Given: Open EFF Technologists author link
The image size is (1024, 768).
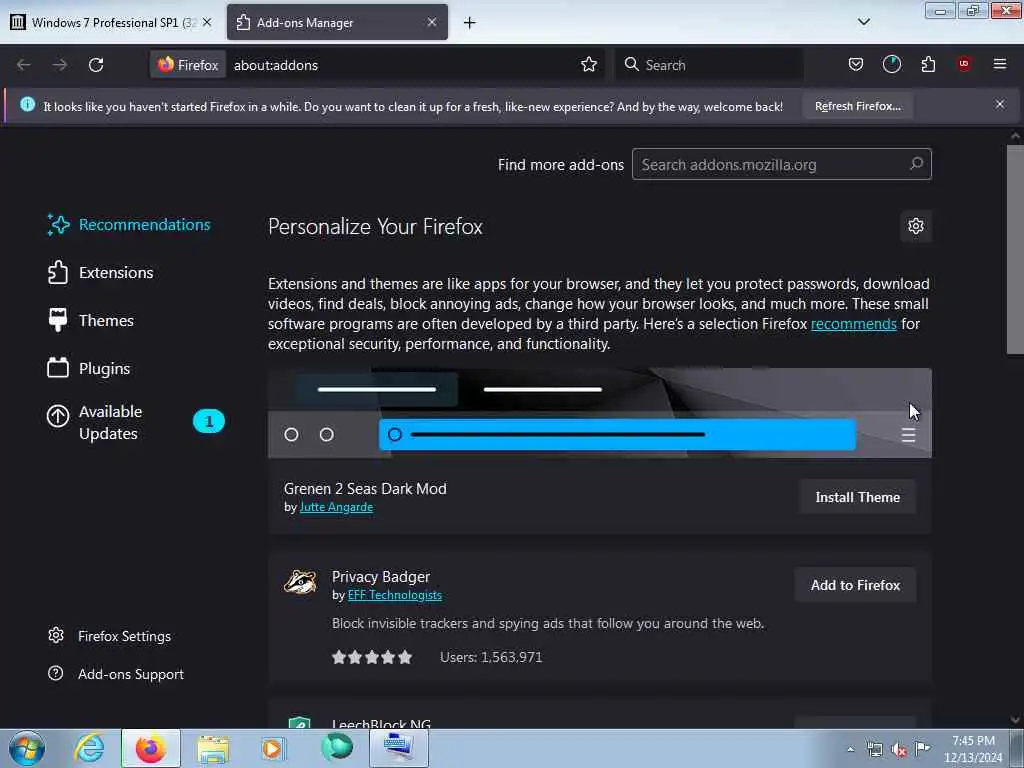Looking at the screenshot, I should point(394,595).
